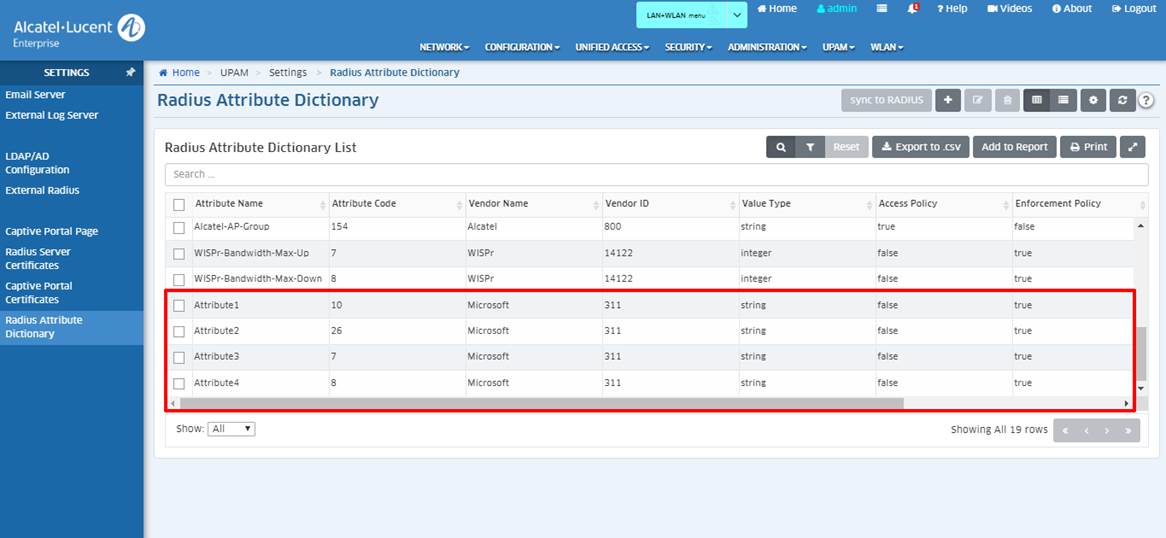1166x538 pixels.
Task: Tick the Attribute3 row checkbox
Action: coord(179,357)
